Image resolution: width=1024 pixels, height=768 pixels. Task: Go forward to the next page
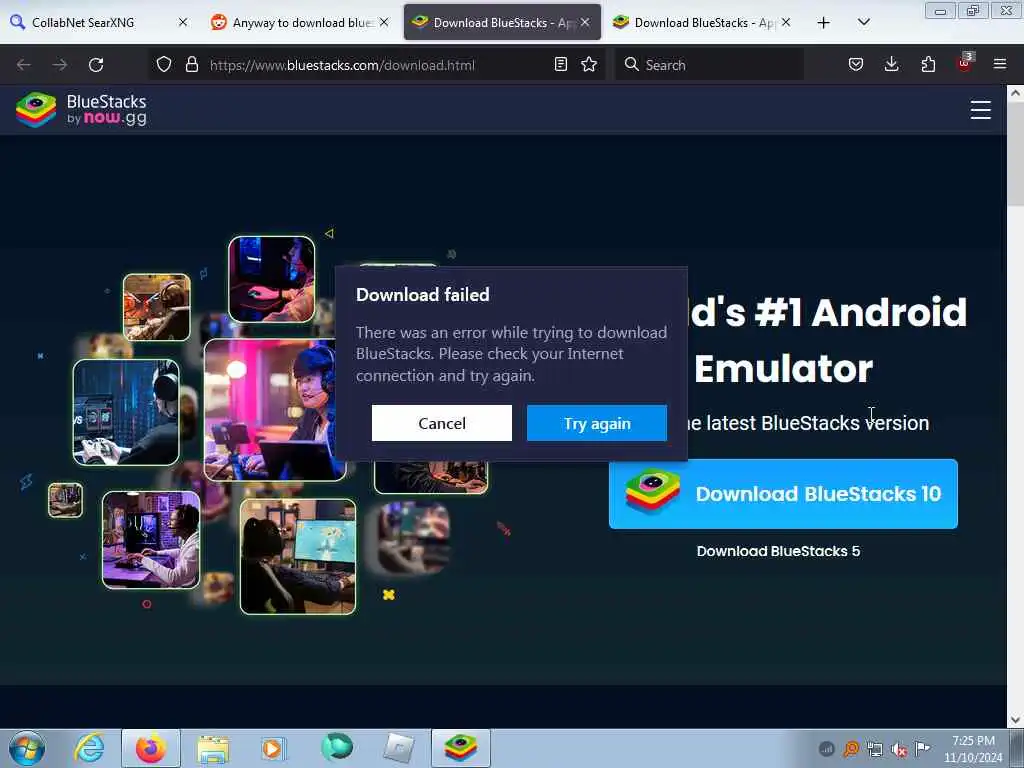pyautogui.click(x=59, y=65)
